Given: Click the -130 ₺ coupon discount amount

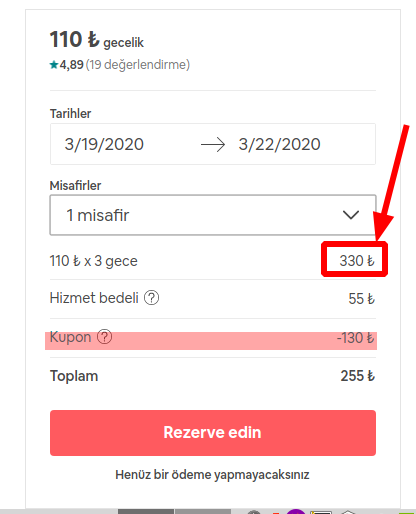Looking at the screenshot, I should pos(356,338).
